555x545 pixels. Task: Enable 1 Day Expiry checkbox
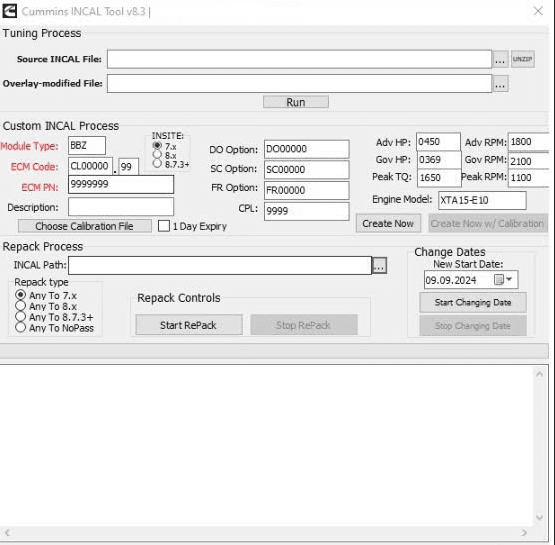pyautogui.click(x=164, y=226)
